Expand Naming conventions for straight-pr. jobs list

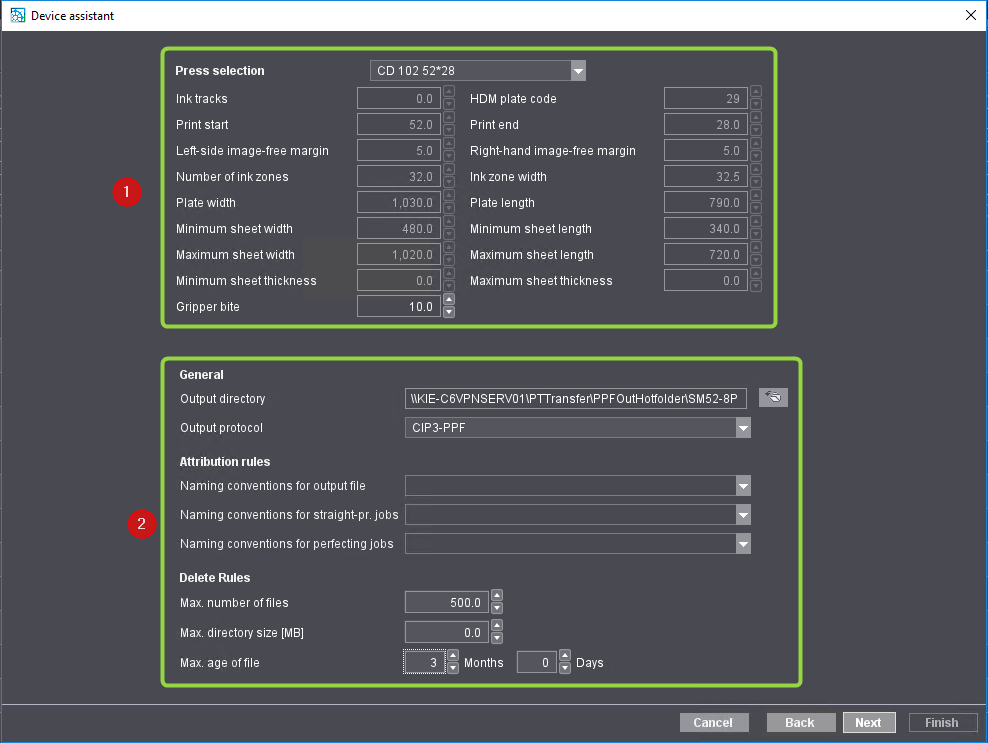click(x=742, y=515)
